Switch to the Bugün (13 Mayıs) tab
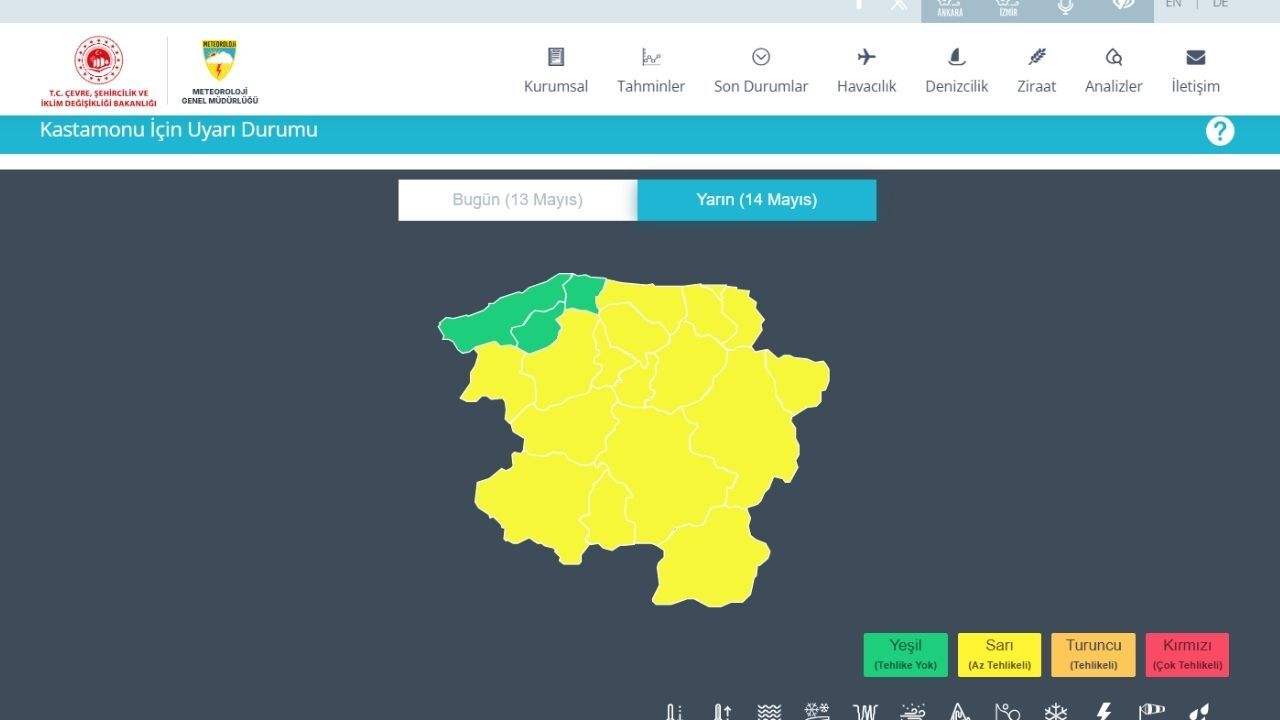The height and width of the screenshot is (720, 1280). 518,200
